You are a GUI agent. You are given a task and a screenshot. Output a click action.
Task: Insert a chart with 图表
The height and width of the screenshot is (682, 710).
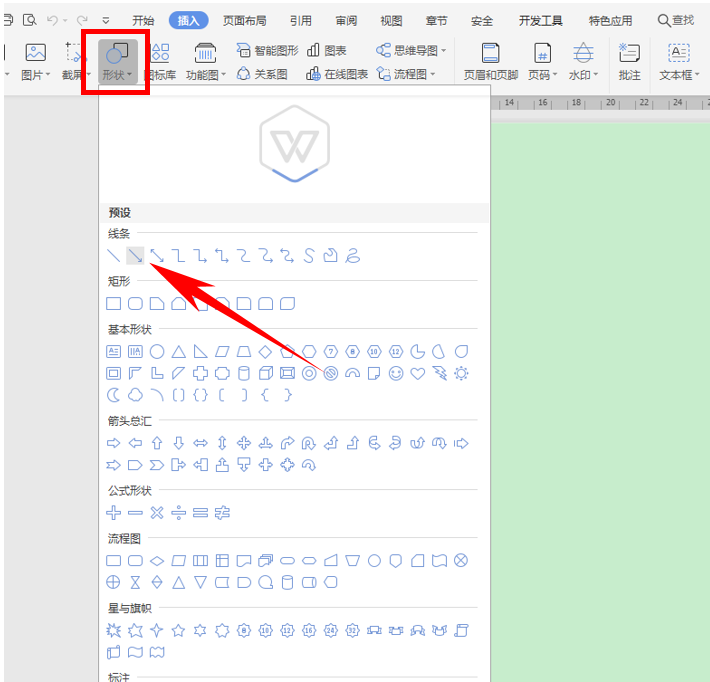point(326,50)
